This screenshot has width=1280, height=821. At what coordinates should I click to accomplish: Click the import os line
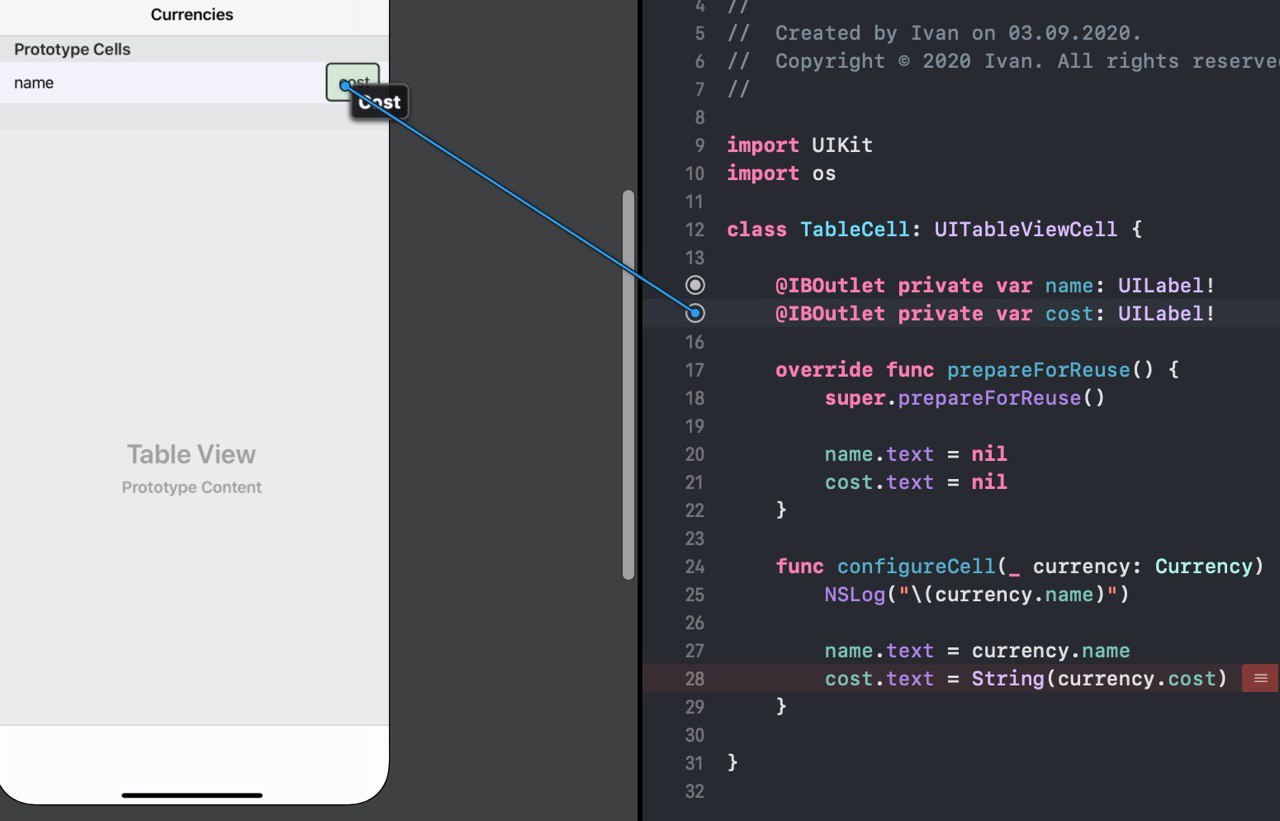pos(781,173)
